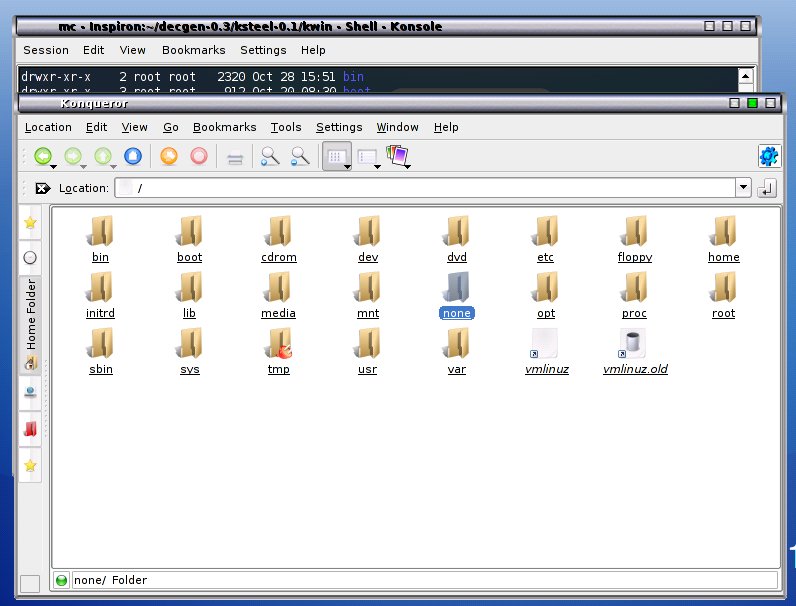Open Konqueror Location menu

click(48, 127)
